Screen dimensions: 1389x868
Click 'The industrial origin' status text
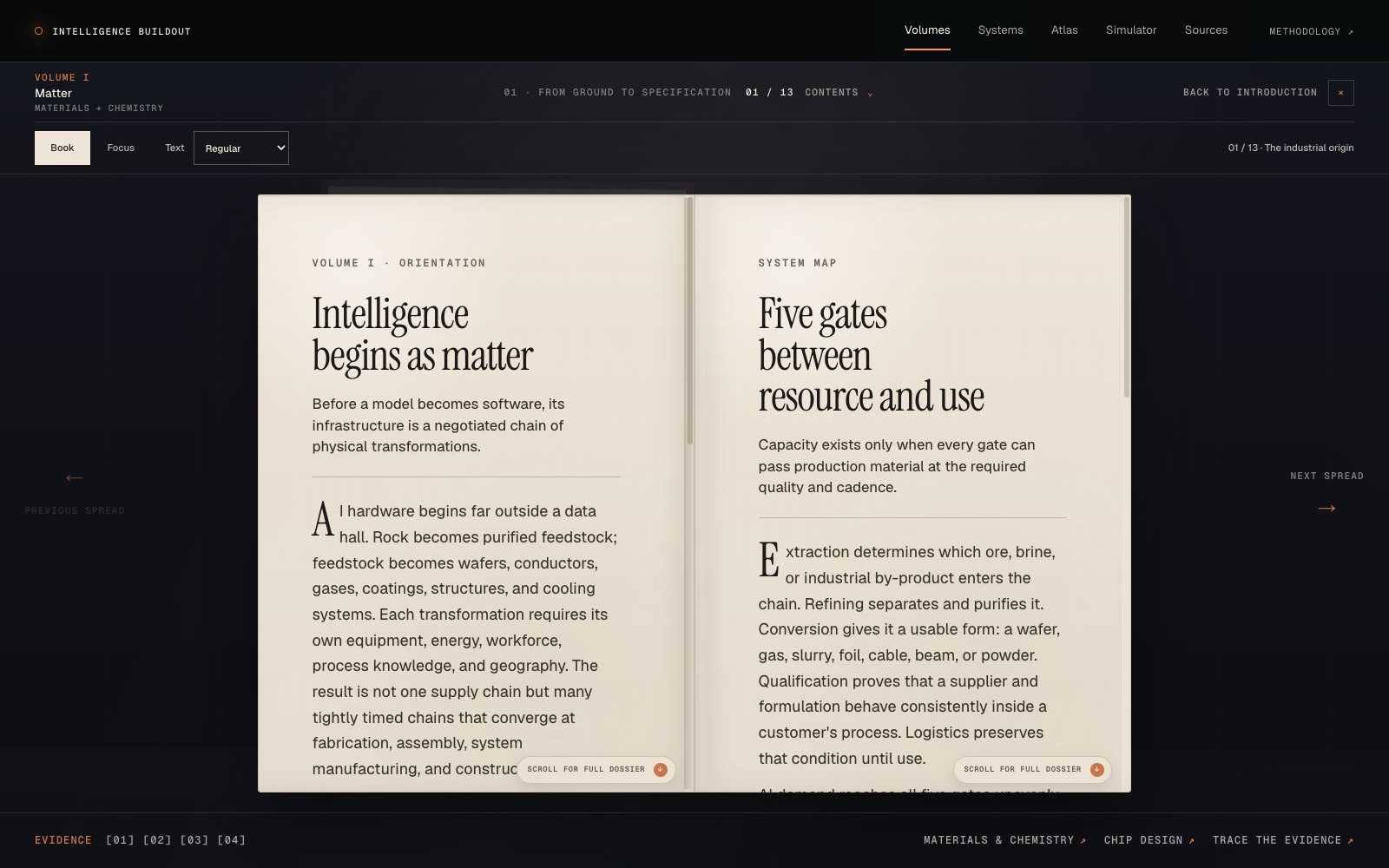(x=1309, y=148)
